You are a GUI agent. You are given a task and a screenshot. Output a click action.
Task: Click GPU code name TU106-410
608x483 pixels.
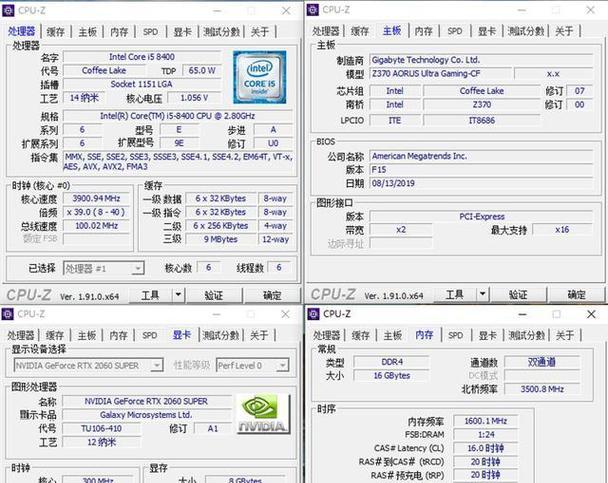pos(101,428)
